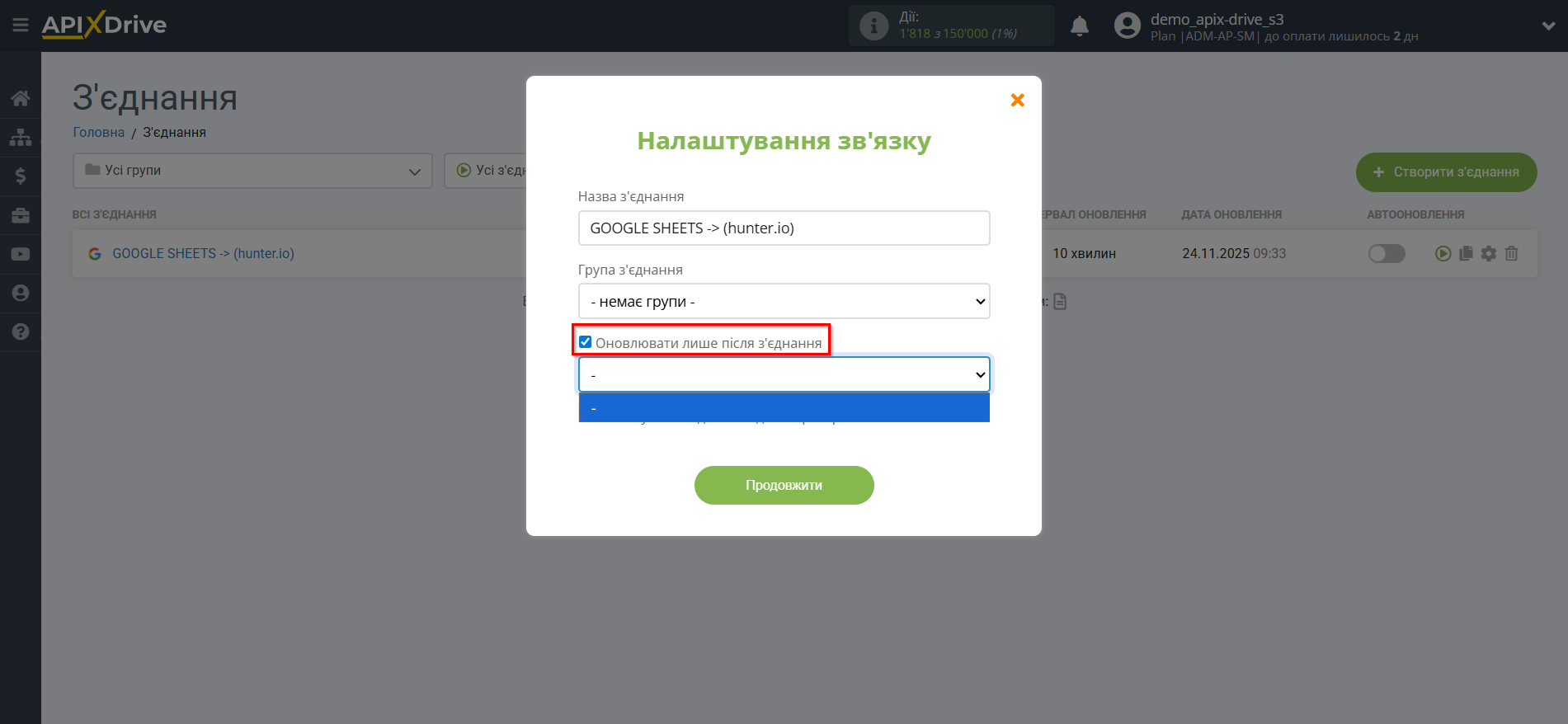Uncheck 'Оновлювати лише після з'єднання' checkbox
The image size is (1568, 724).
pos(585,342)
